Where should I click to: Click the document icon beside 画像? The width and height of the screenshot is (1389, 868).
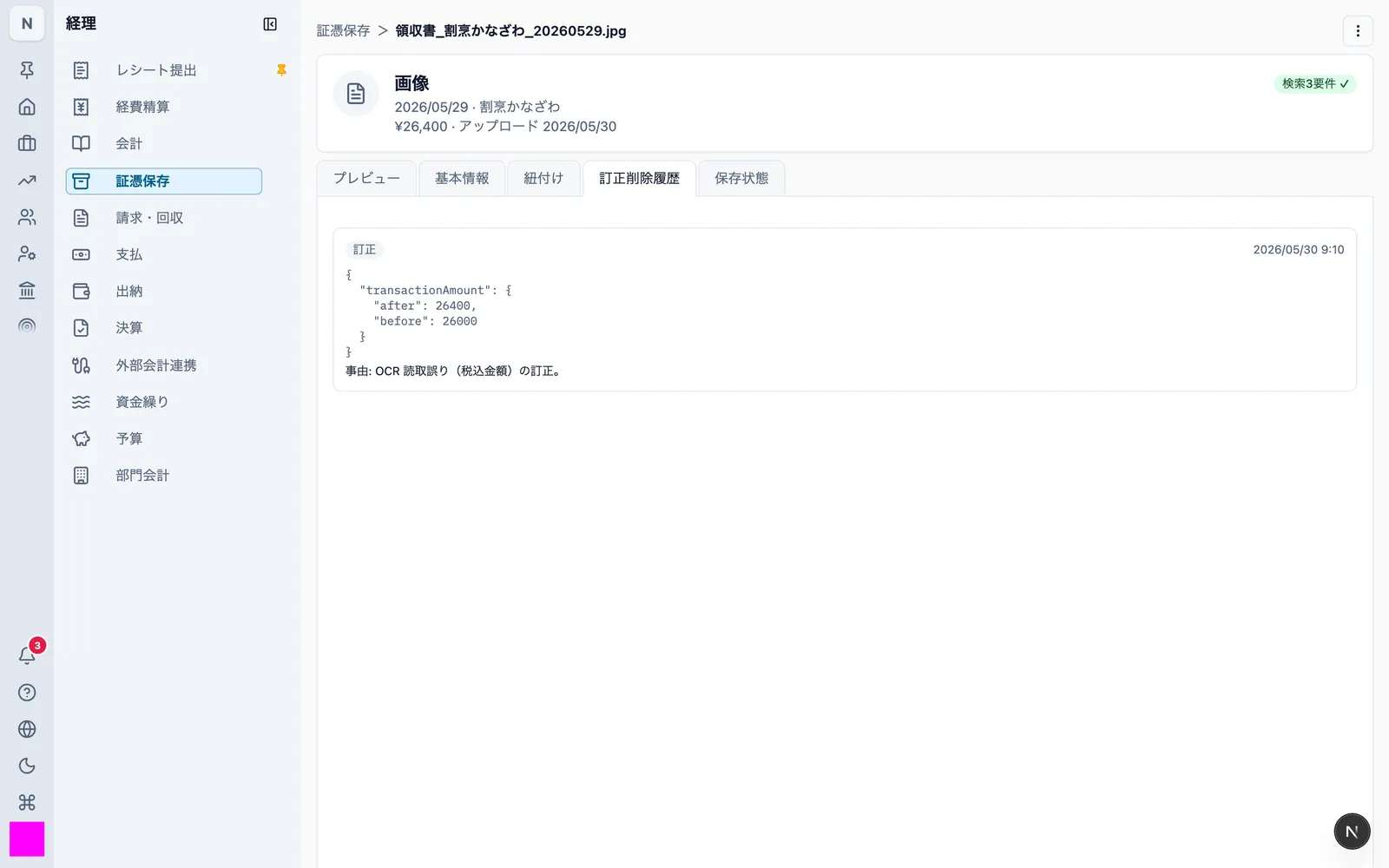pos(356,94)
